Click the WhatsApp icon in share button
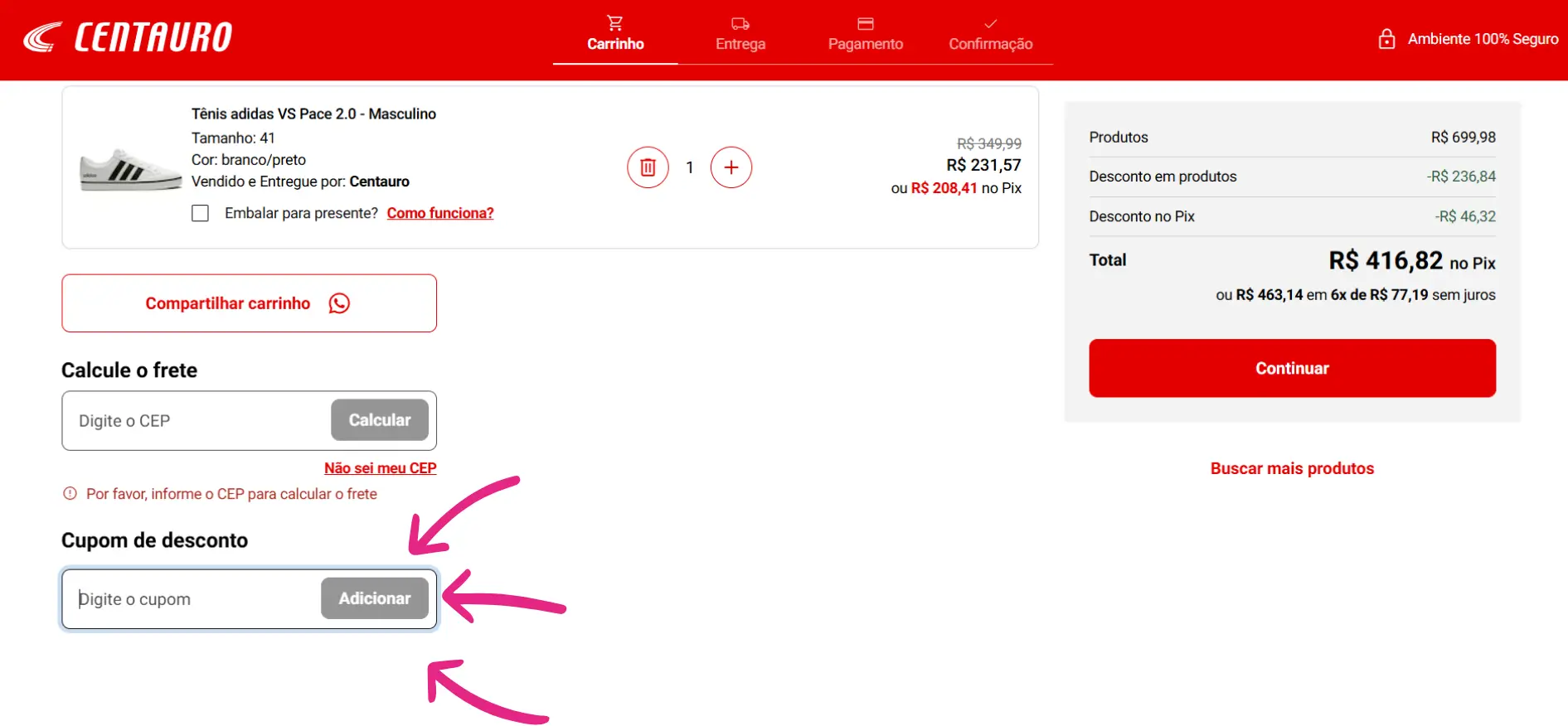 click(x=339, y=303)
